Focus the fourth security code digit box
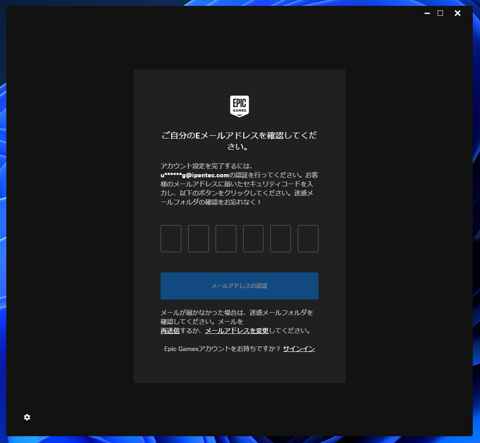480x443 pixels. (253, 238)
